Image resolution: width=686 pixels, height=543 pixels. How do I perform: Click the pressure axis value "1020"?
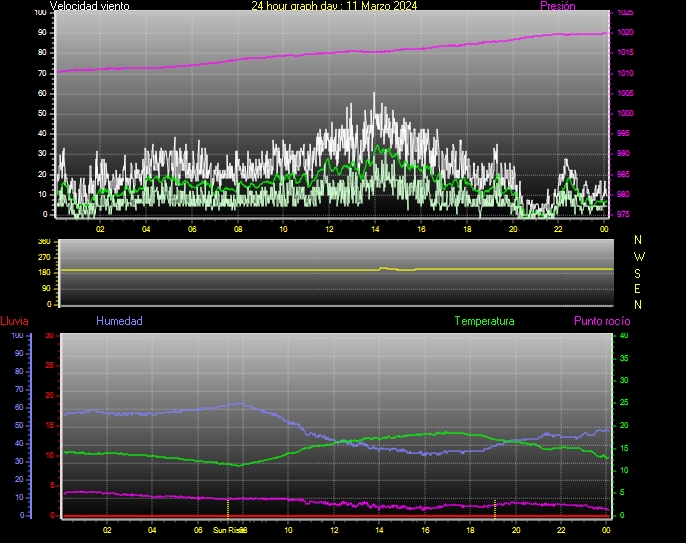tap(625, 32)
